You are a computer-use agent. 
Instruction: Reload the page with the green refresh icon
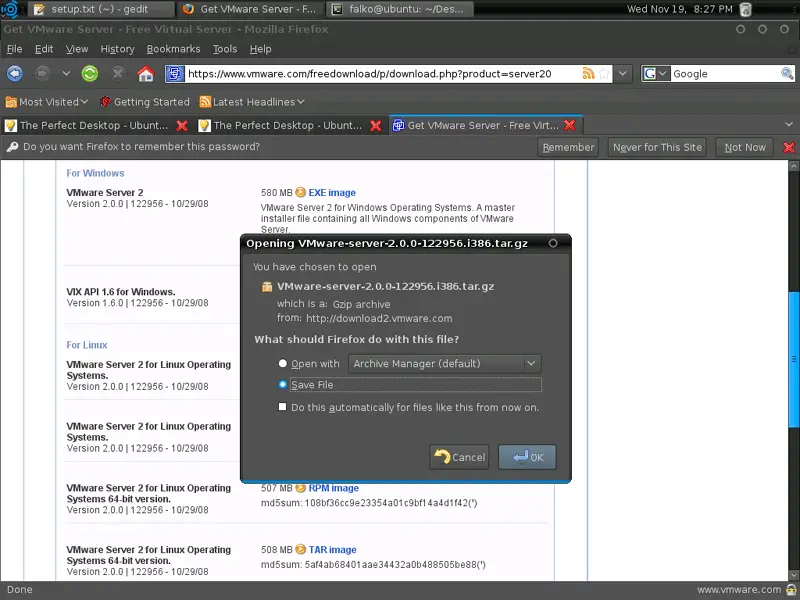90,74
